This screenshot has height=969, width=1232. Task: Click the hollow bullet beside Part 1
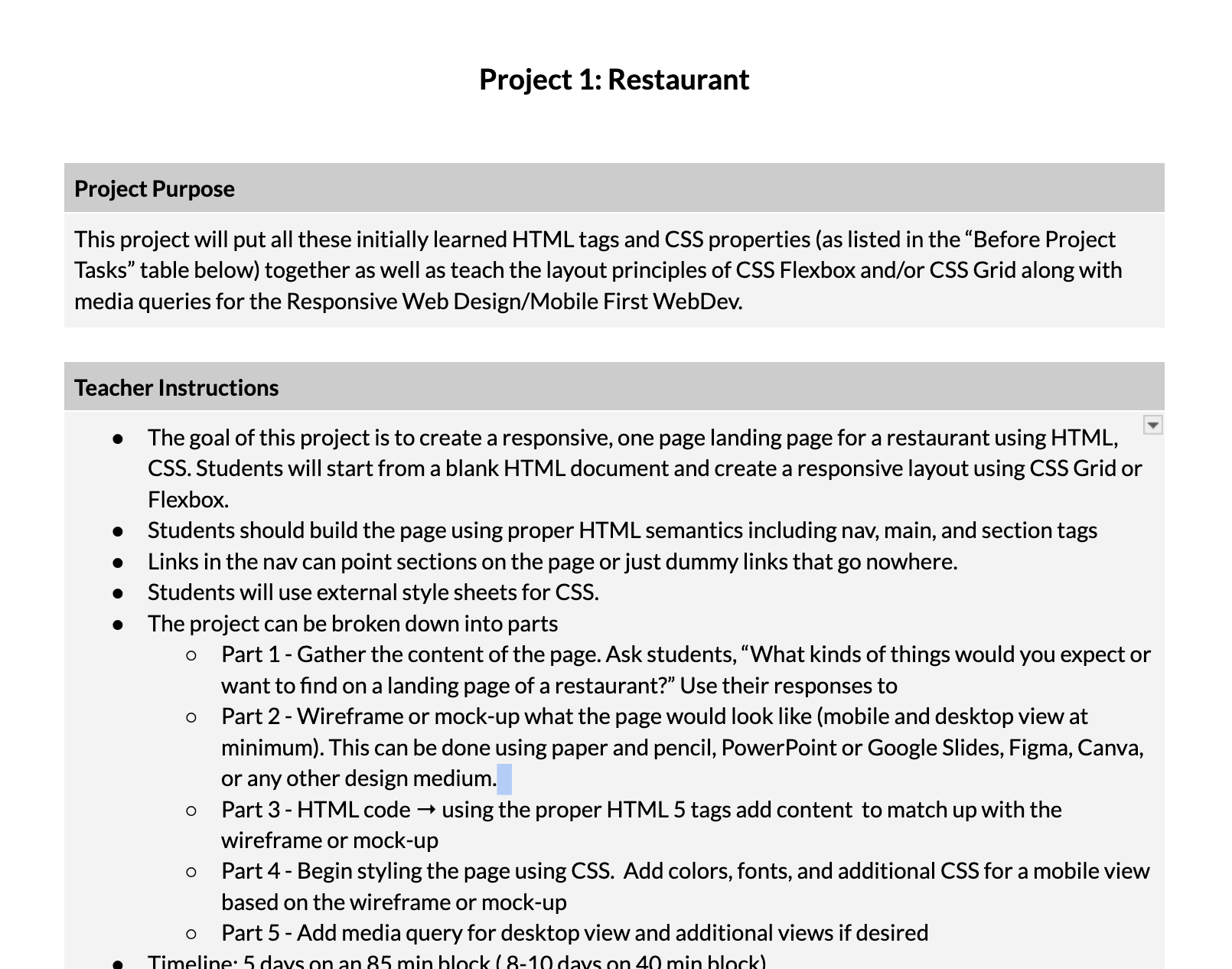point(191,655)
